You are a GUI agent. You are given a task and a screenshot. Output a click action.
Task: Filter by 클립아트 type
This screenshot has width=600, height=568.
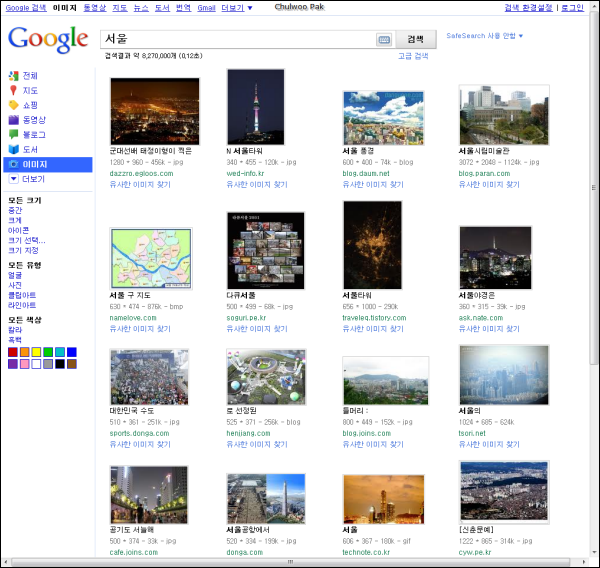(x=22, y=295)
